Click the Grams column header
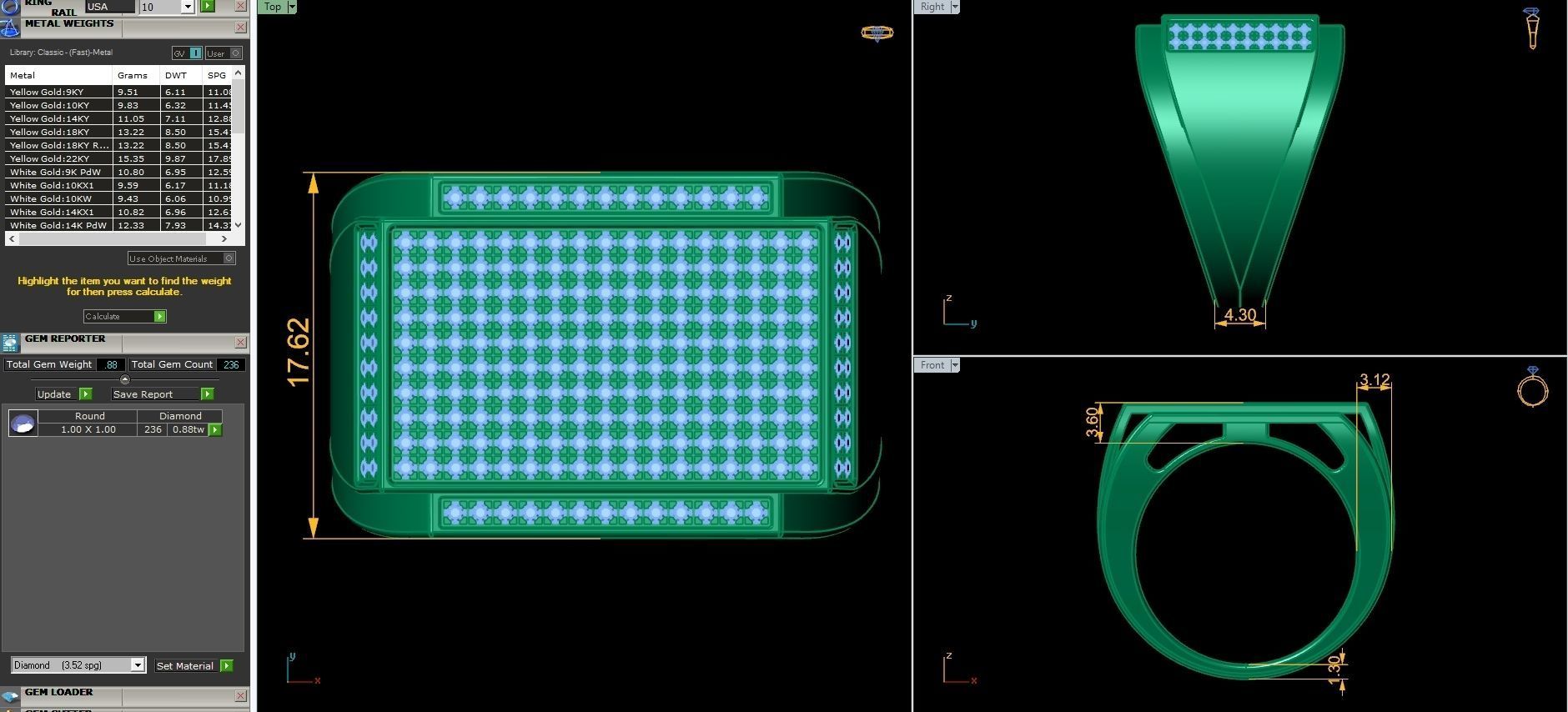This screenshot has height=712, width=1568. coord(136,75)
